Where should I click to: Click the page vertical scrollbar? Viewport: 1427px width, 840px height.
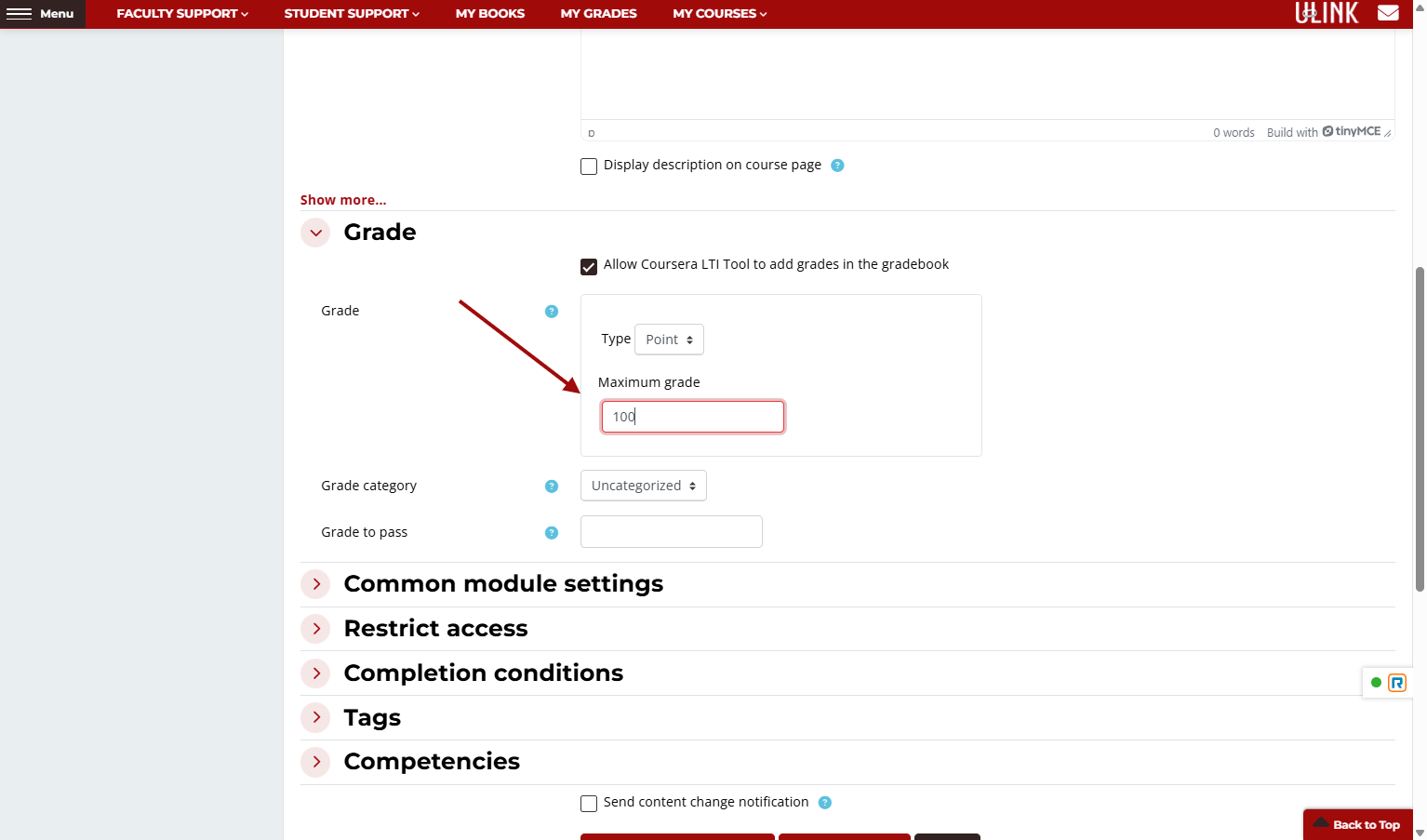(x=1420, y=429)
